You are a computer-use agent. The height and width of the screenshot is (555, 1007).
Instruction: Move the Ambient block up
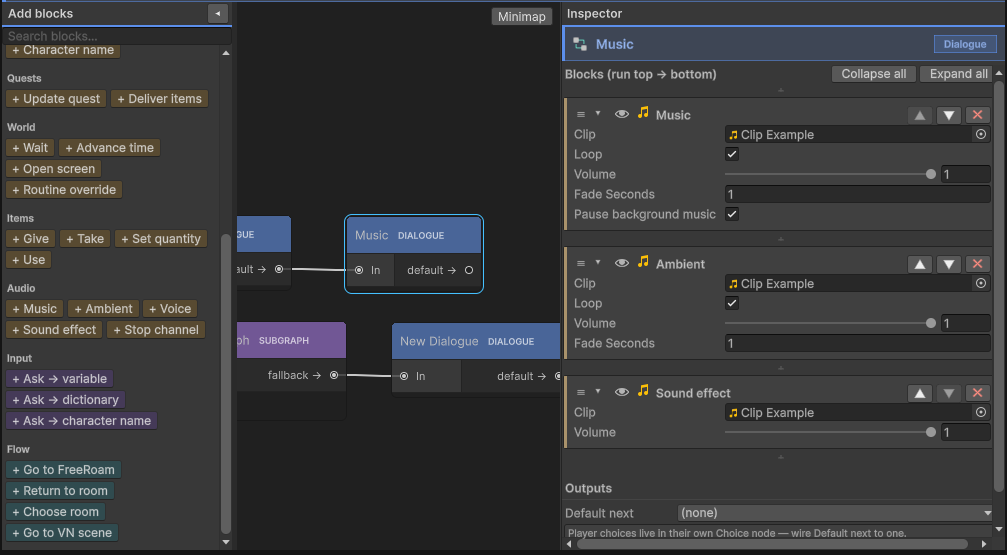pyautogui.click(x=920, y=264)
